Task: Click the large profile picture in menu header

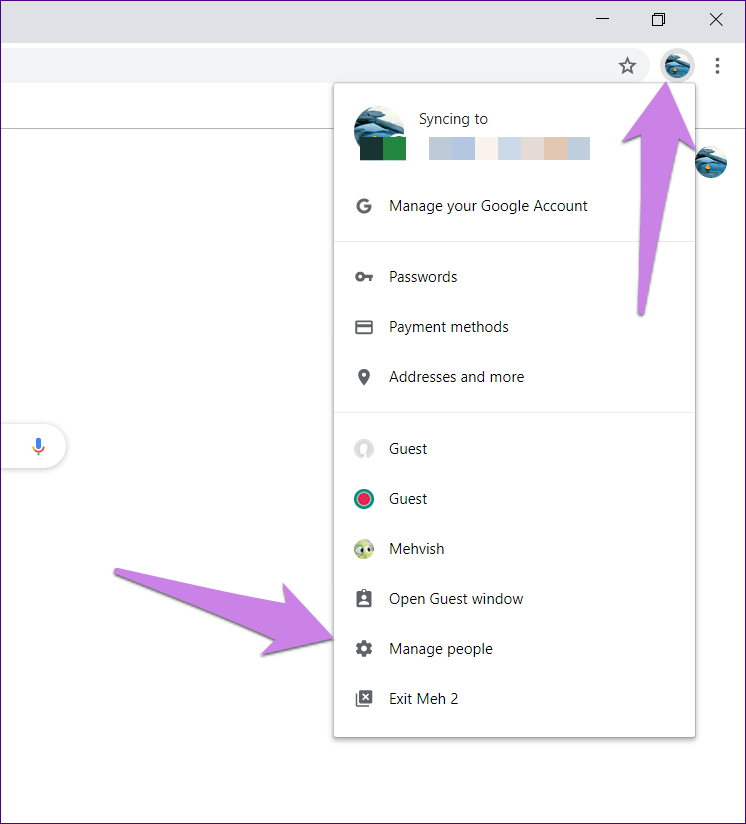Action: tap(379, 133)
